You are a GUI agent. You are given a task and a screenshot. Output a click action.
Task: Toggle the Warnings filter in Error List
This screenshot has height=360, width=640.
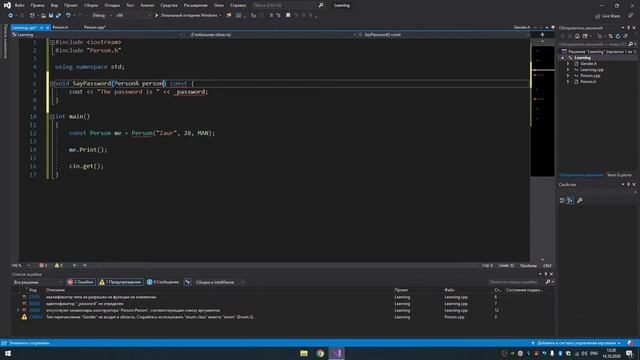(x=120, y=282)
